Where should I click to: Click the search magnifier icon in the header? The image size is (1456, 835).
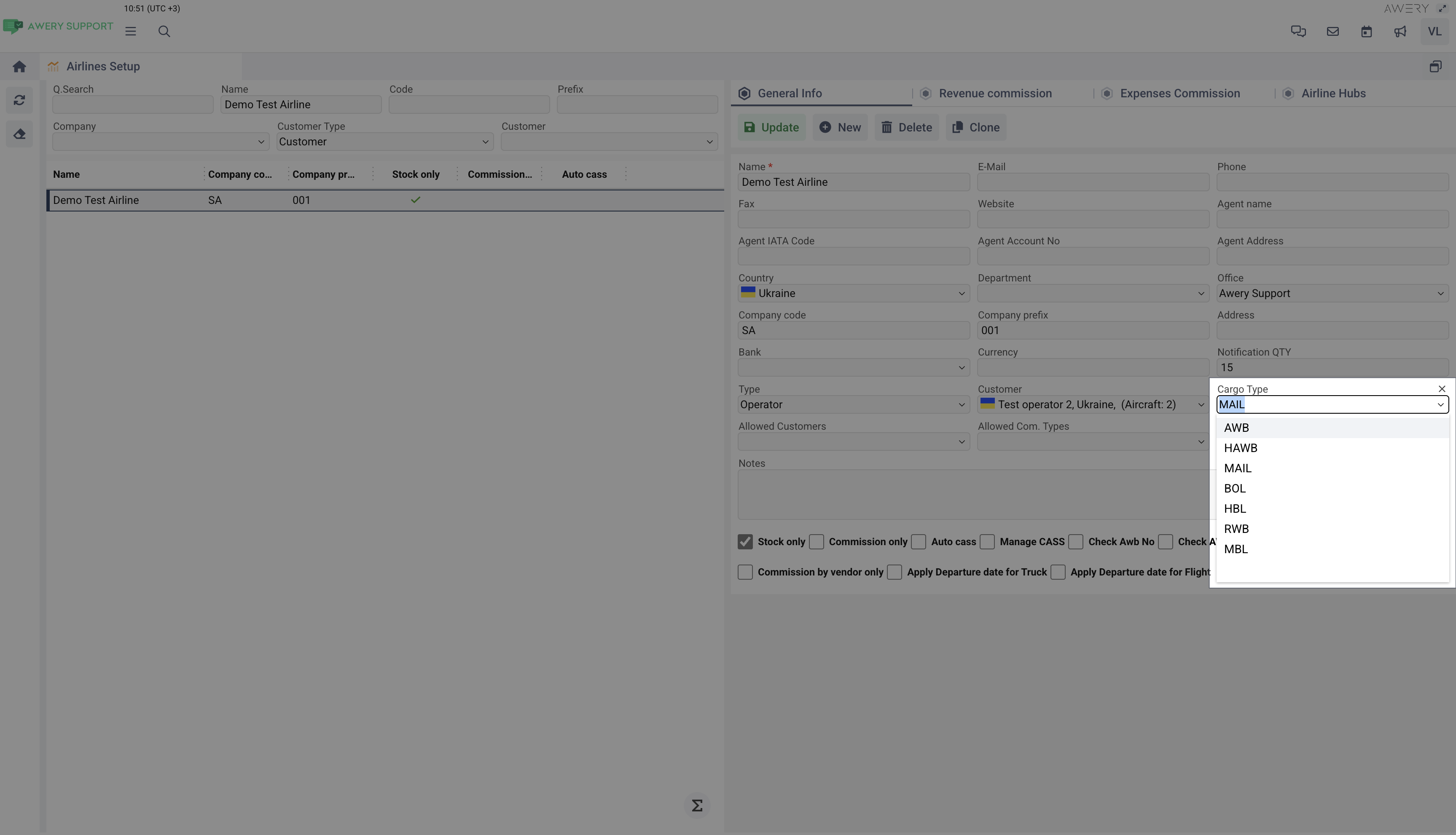[164, 32]
